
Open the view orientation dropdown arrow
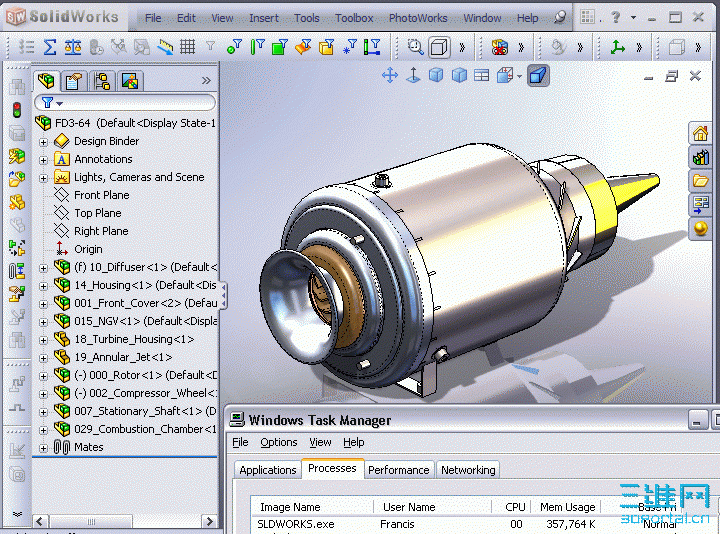(x=519, y=76)
